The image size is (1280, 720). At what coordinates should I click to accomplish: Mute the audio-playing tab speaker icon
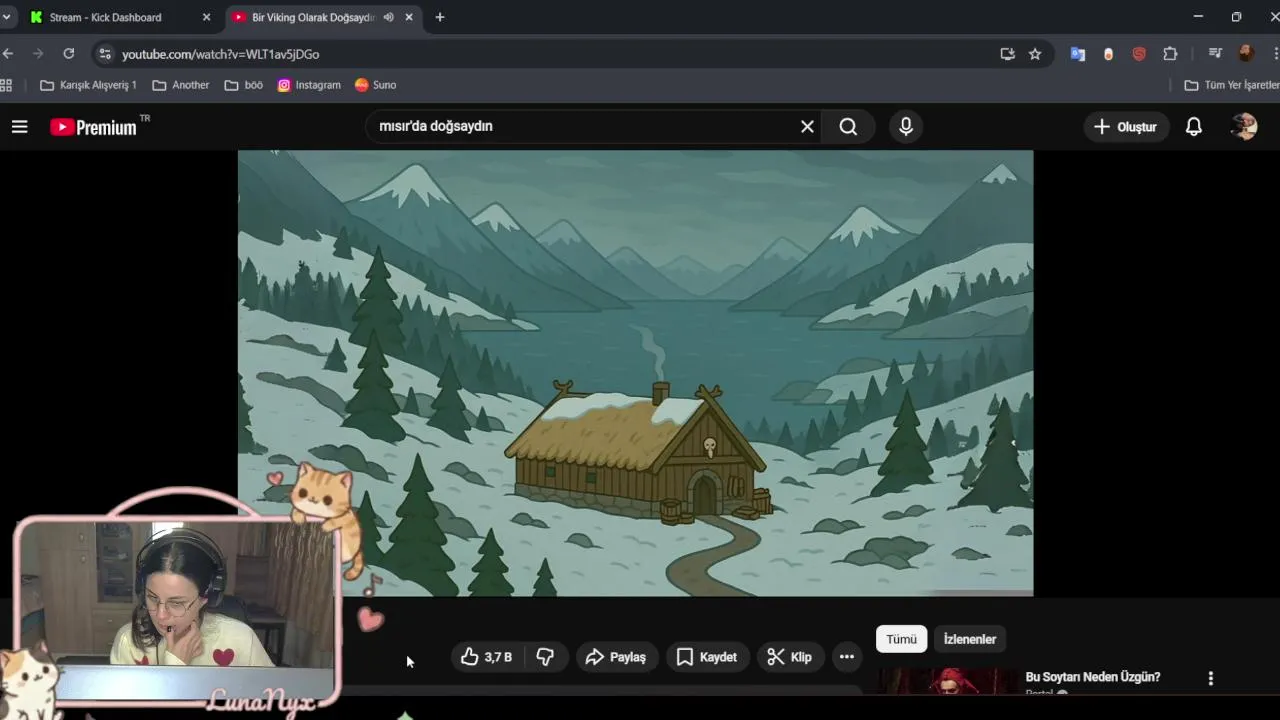click(x=388, y=17)
